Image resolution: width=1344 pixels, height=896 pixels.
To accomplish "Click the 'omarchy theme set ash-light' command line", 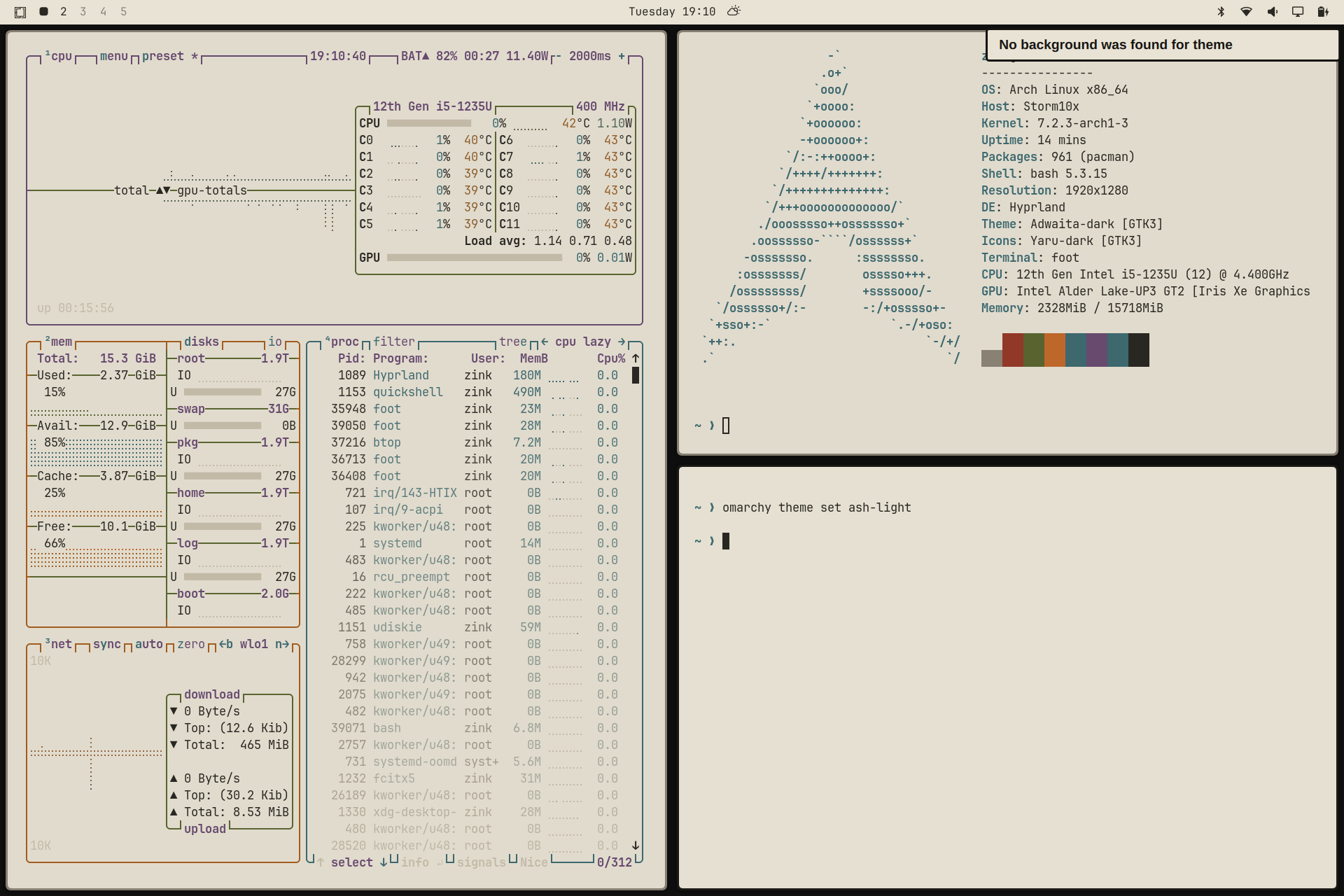I will 817,507.
